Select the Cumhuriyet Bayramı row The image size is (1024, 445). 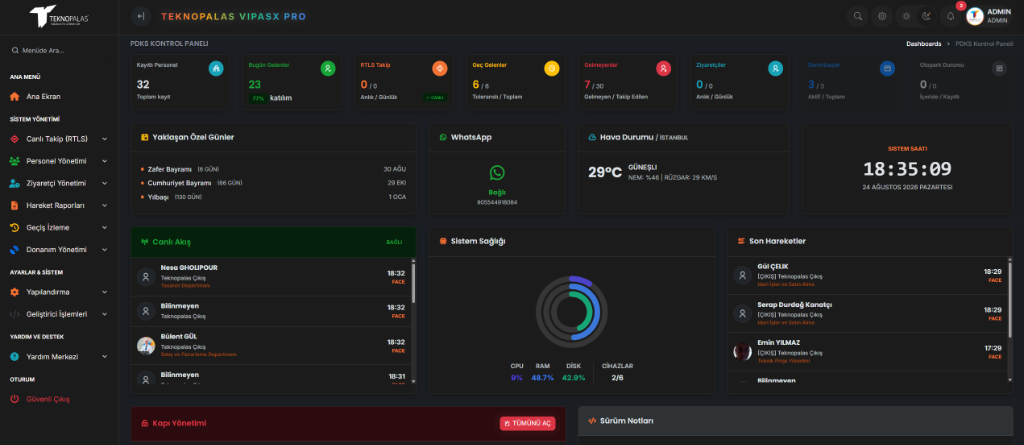[x=273, y=183]
